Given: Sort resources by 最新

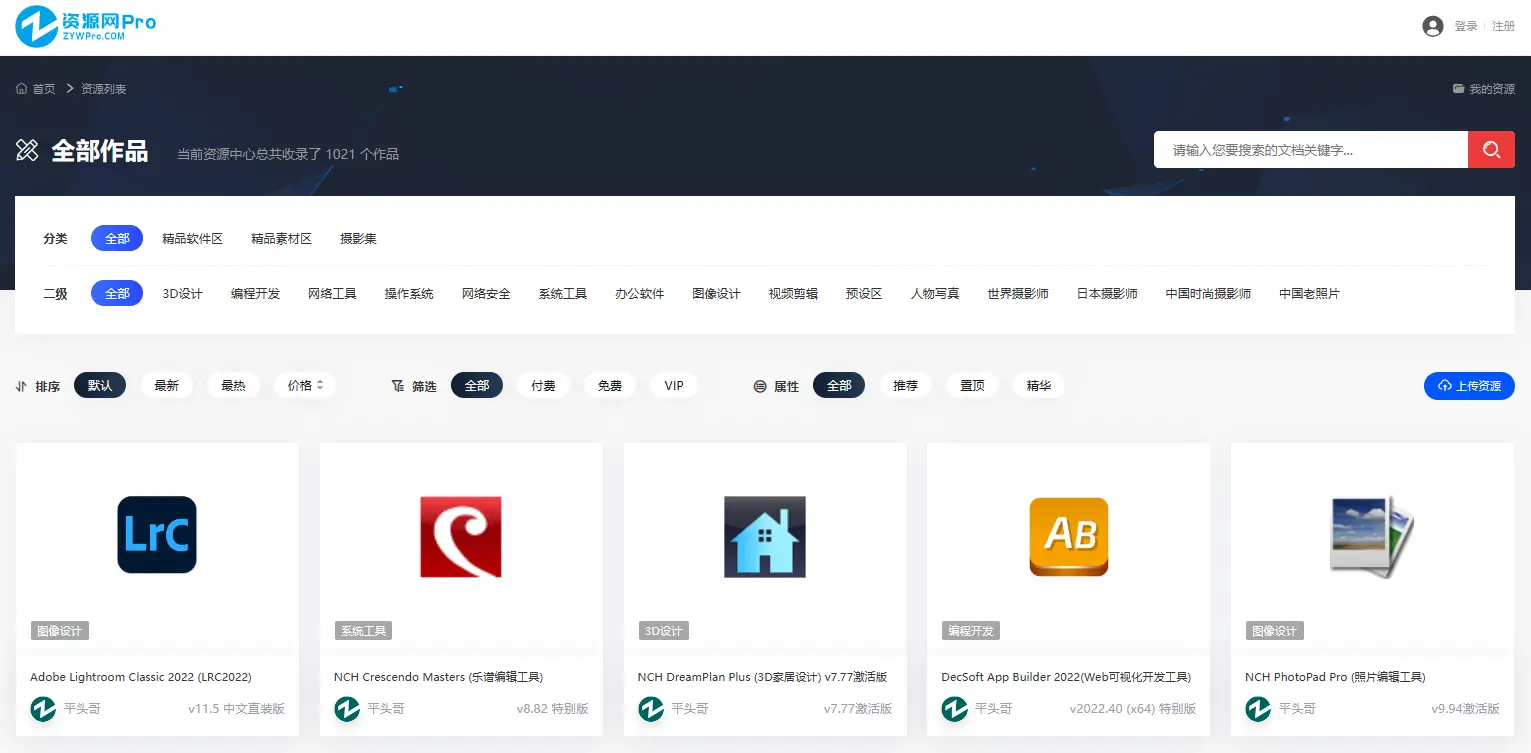Looking at the screenshot, I should pos(166,386).
